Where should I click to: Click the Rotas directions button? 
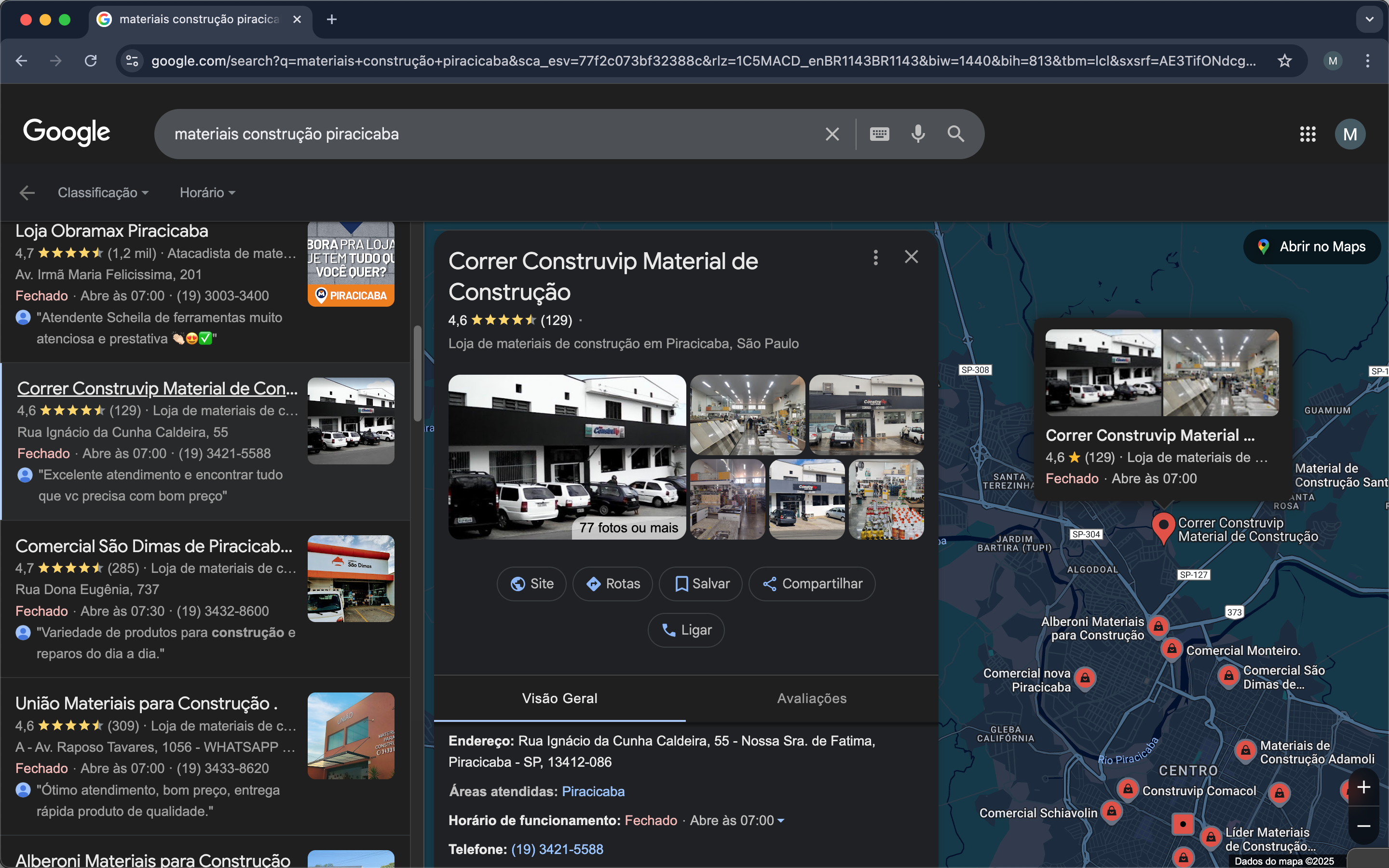click(613, 584)
